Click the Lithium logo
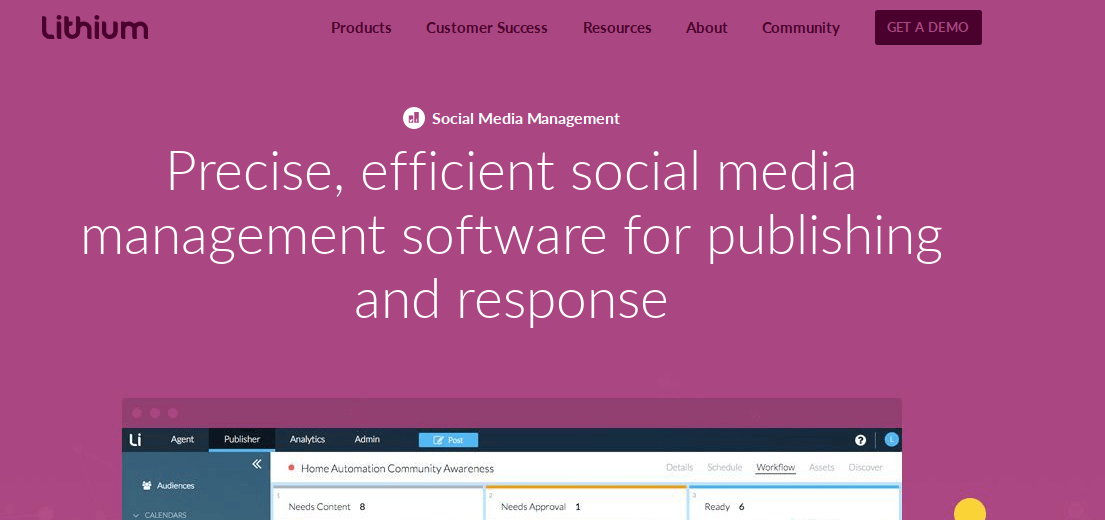Viewport: 1105px width, 520px height. click(95, 27)
